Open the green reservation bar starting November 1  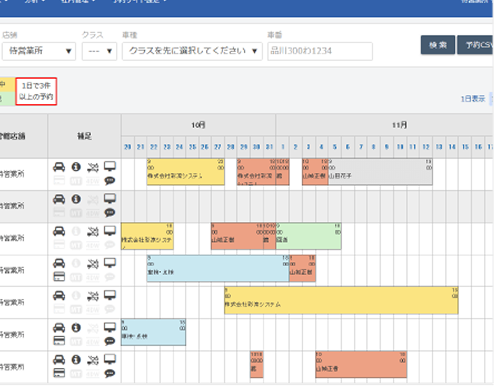(308, 236)
